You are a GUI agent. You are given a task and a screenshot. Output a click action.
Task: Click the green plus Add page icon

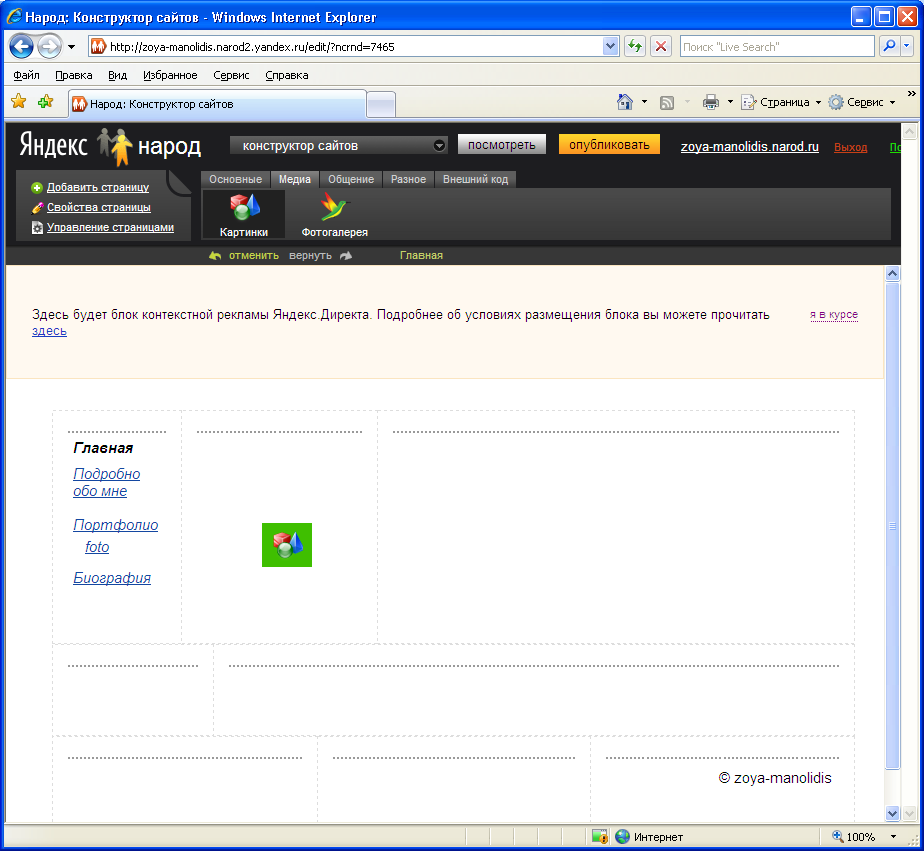[37, 187]
